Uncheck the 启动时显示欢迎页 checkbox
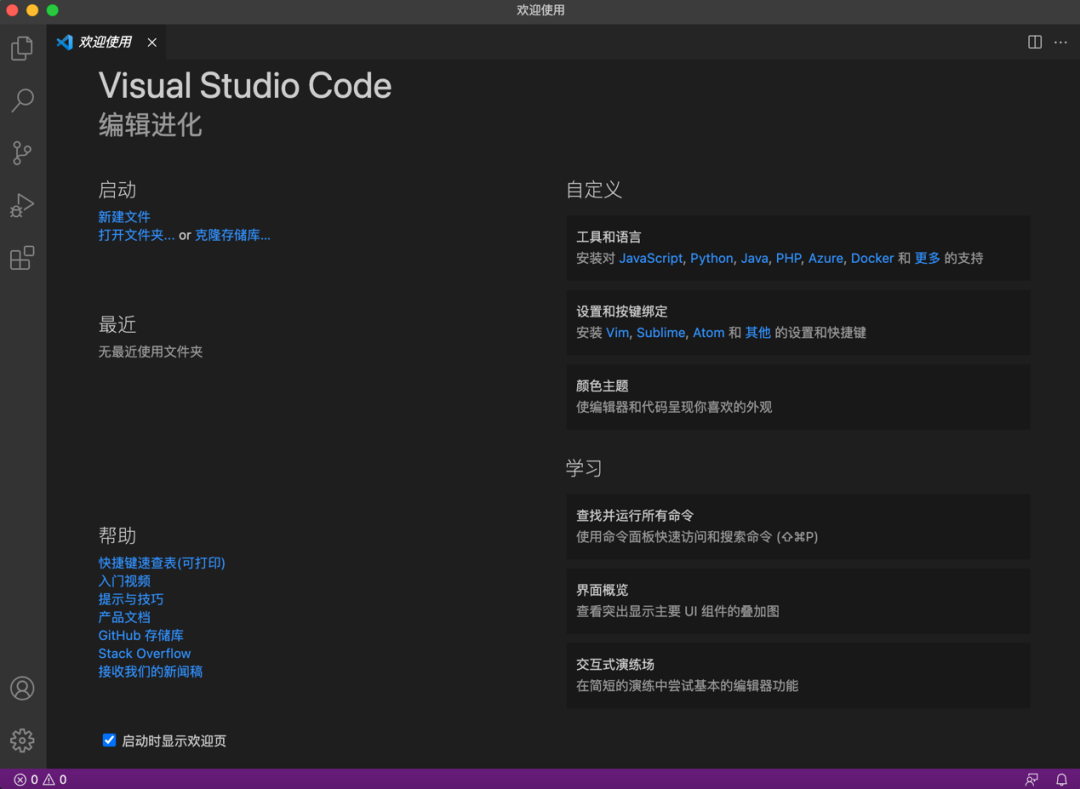Viewport: 1080px width, 789px height. 109,740
